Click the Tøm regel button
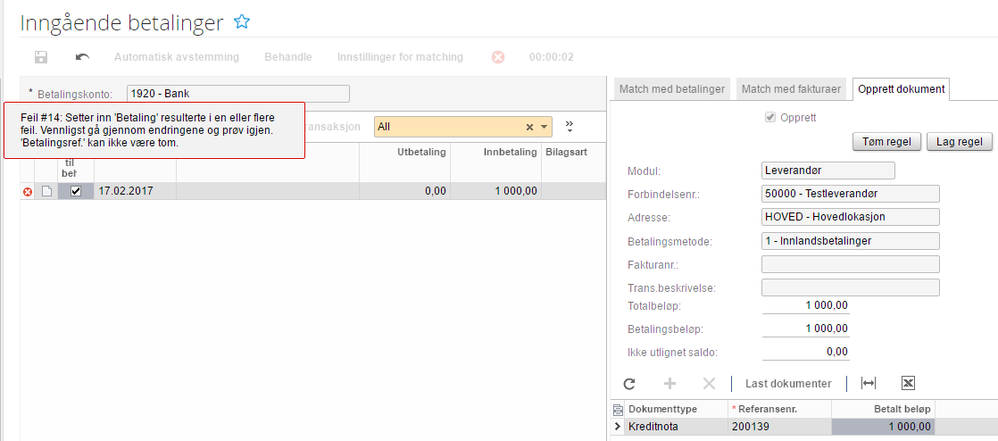The height and width of the screenshot is (441, 998). point(887,142)
